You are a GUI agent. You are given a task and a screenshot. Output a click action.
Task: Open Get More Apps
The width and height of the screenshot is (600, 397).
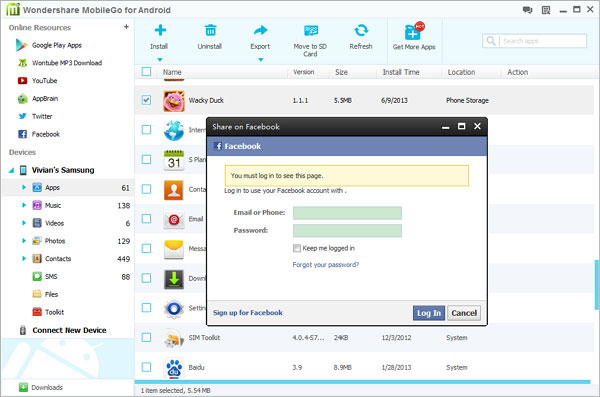pyautogui.click(x=414, y=36)
